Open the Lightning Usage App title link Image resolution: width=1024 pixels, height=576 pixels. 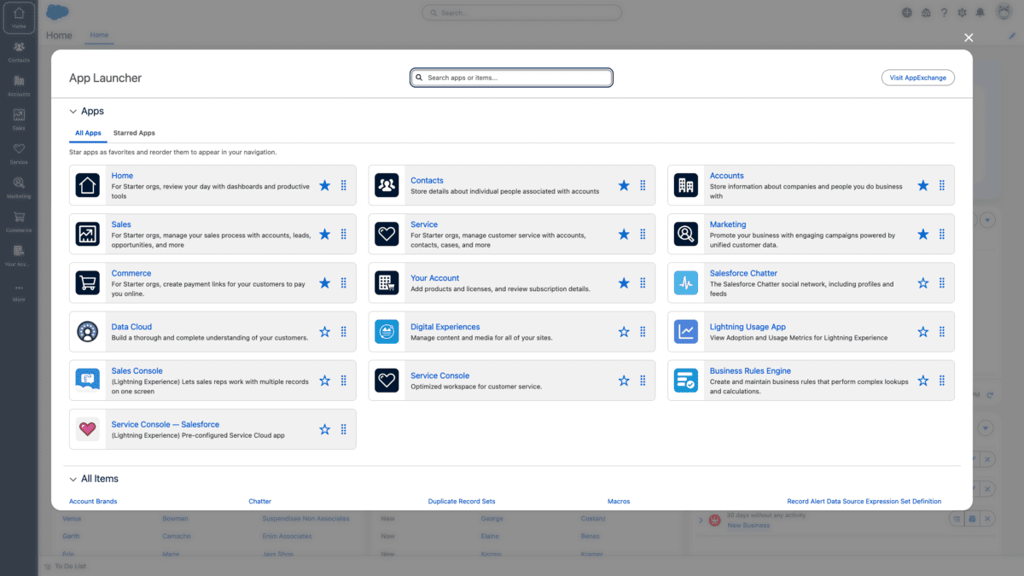pos(748,327)
